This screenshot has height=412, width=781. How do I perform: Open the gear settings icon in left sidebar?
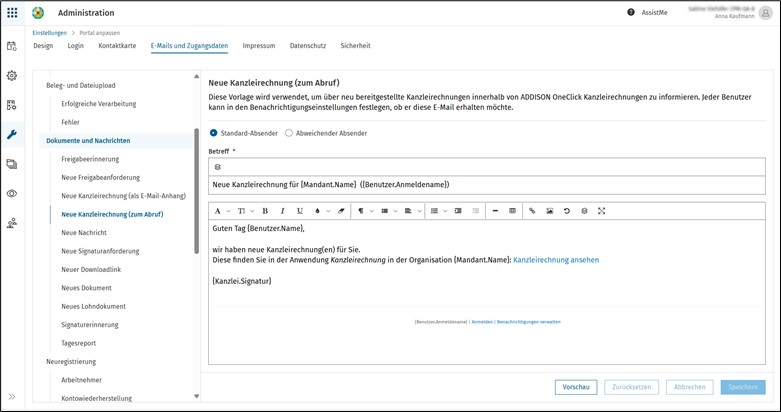click(x=11, y=76)
